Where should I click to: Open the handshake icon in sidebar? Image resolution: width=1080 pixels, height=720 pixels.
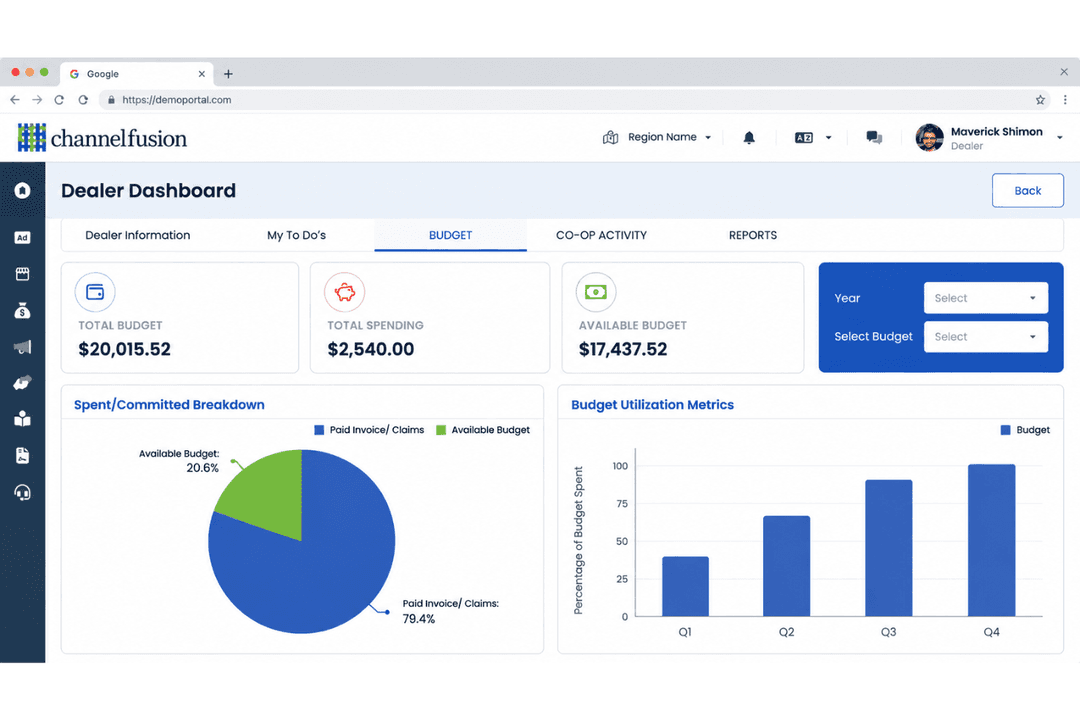tap(22, 383)
